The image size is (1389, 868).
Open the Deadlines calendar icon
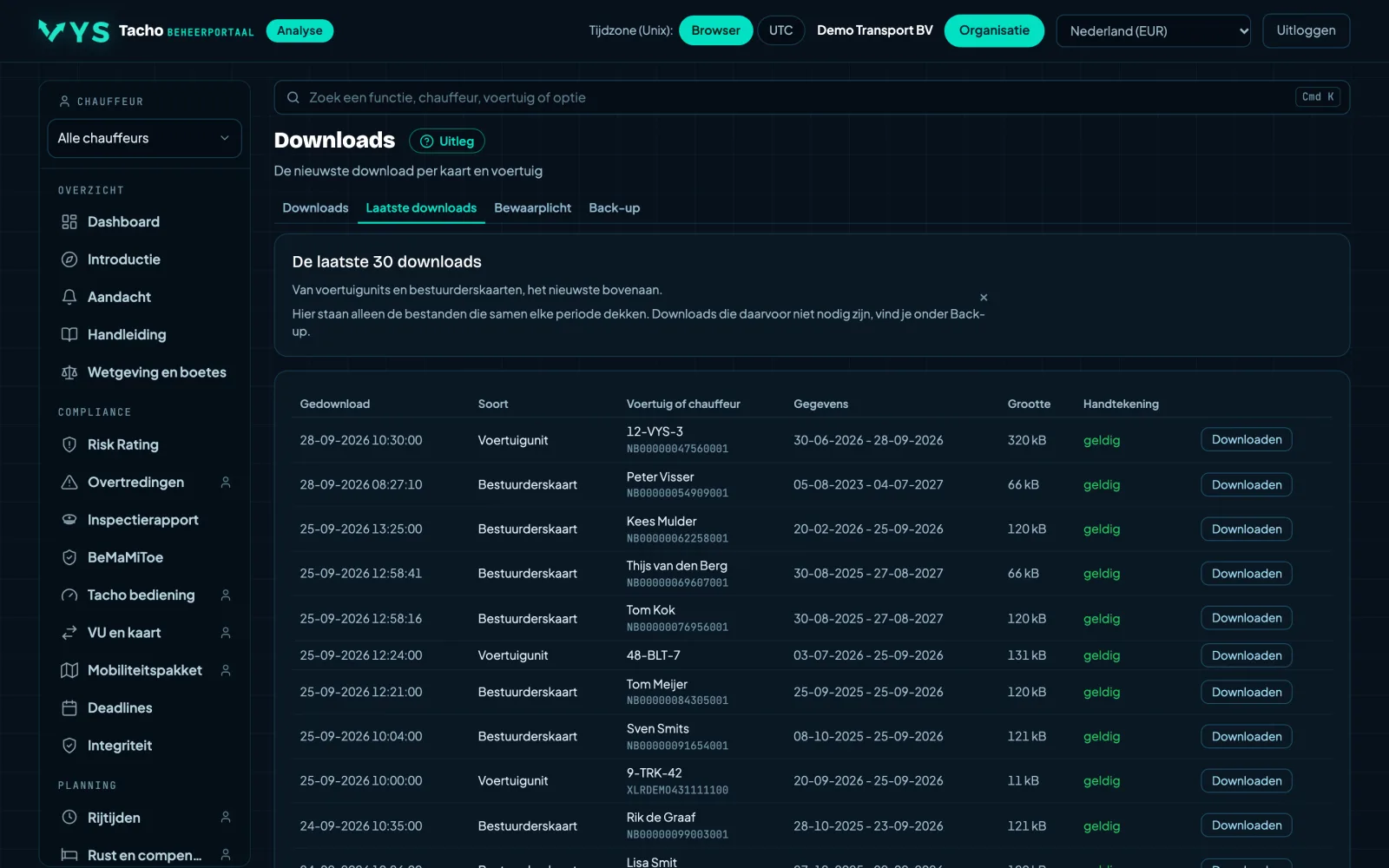point(69,708)
